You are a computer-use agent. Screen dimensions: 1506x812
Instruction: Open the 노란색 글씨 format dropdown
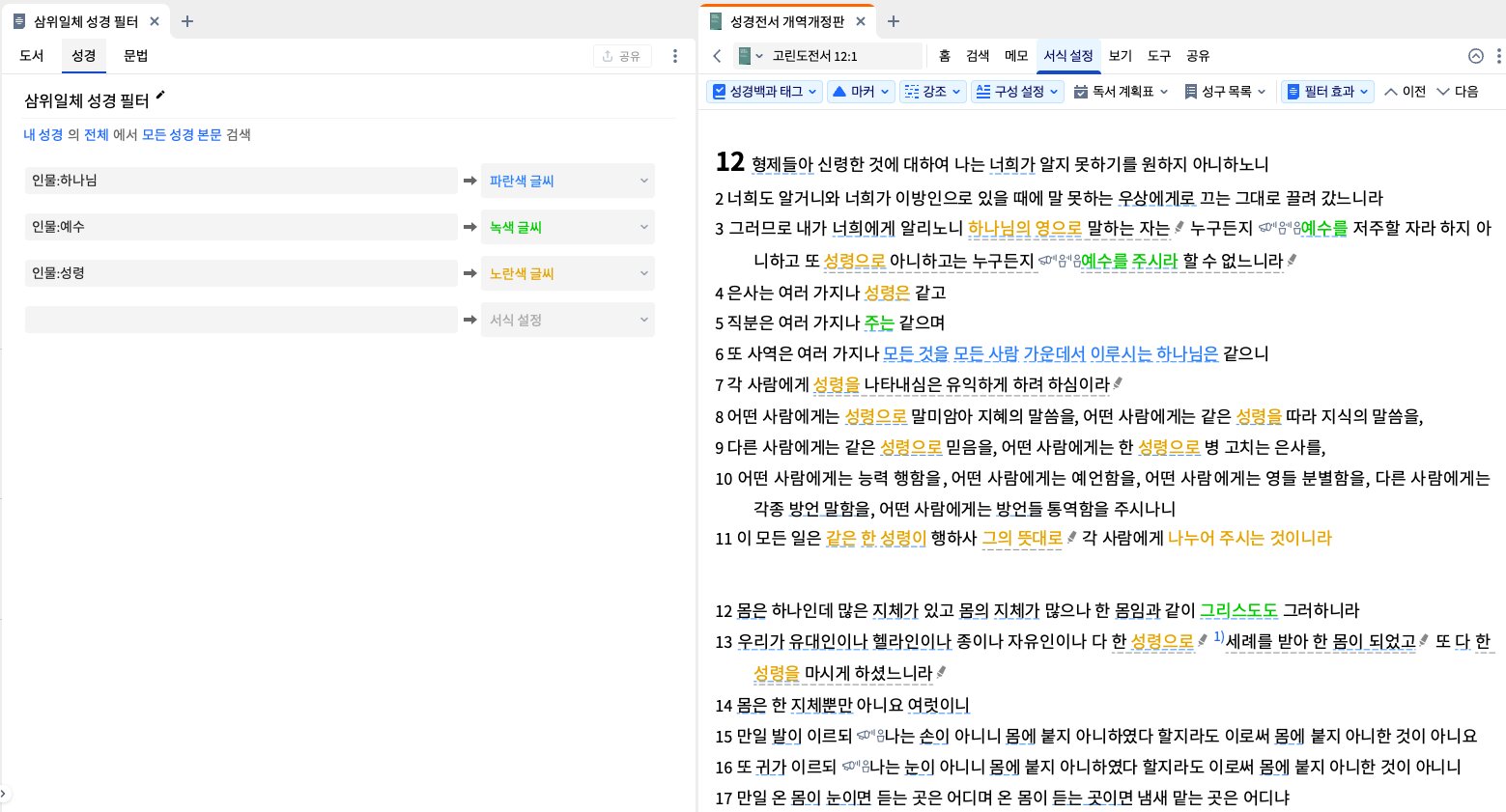(x=568, y=273)
